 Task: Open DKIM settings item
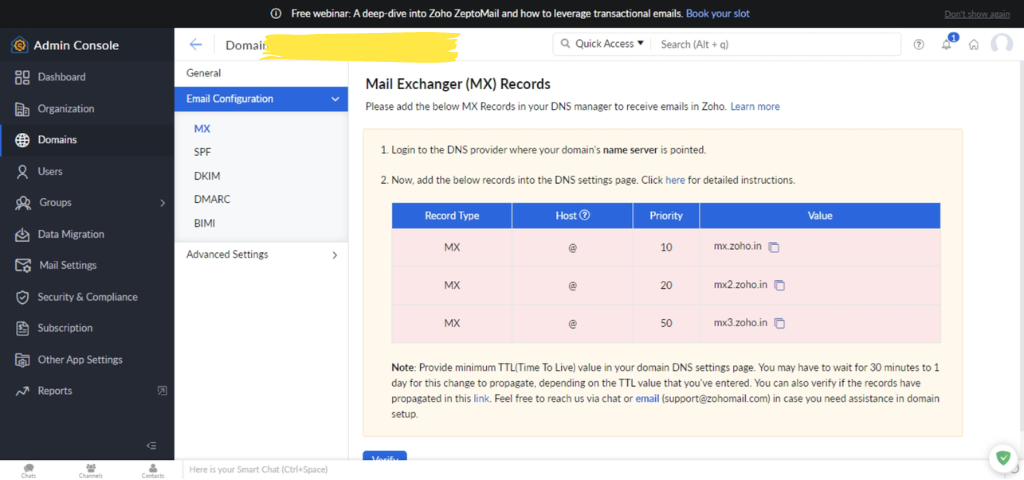[206, 176]
